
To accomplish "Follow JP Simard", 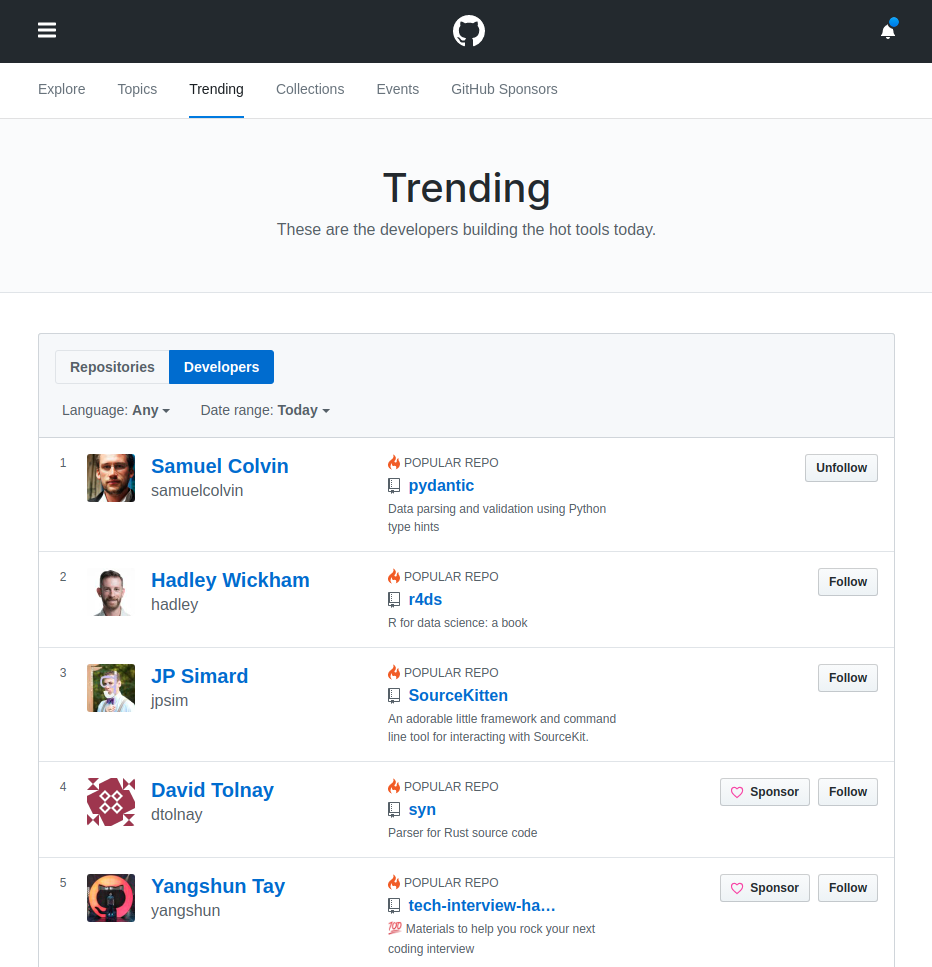I will pos(848,678).
